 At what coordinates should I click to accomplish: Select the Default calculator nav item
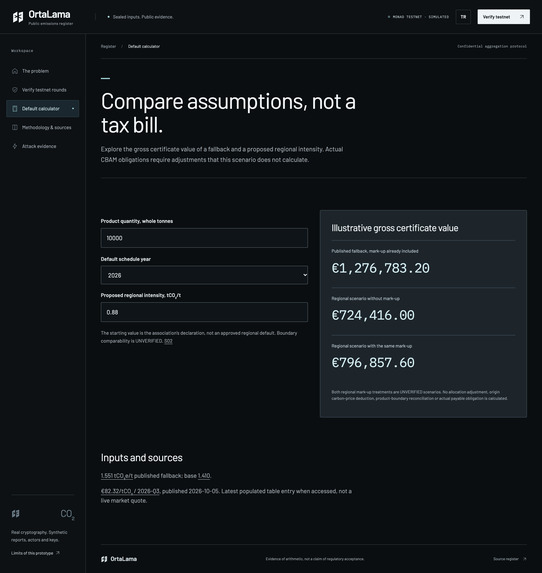pos(42,109)
